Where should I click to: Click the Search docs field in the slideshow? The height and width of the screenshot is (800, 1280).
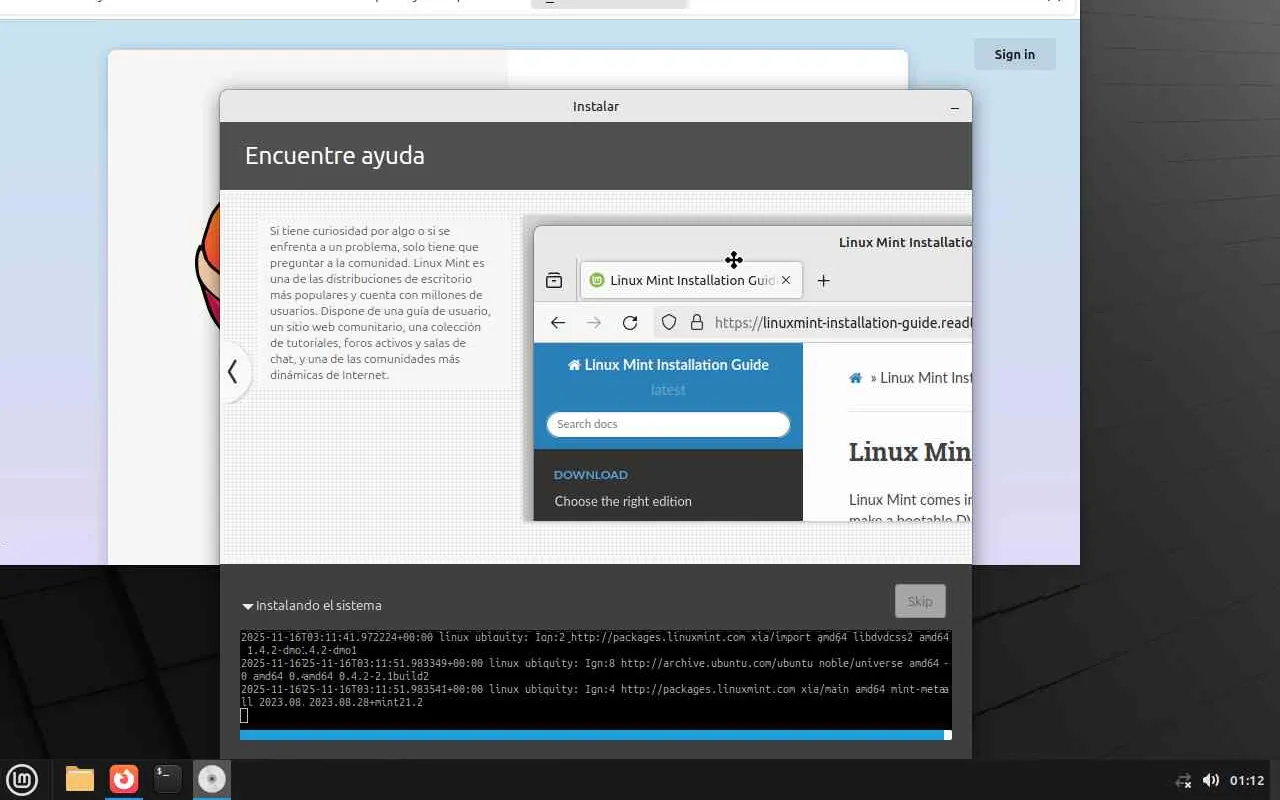click(668, 424)
